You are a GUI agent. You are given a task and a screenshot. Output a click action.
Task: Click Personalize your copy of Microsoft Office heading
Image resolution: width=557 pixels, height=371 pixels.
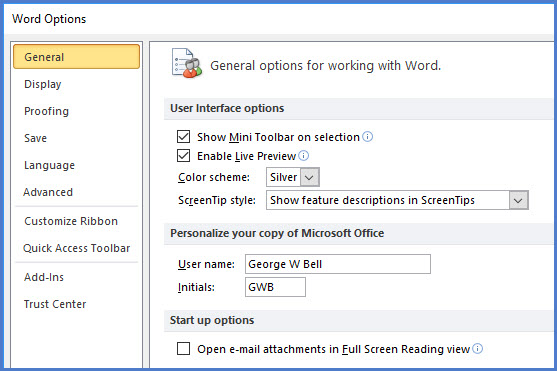click(277, 233)
